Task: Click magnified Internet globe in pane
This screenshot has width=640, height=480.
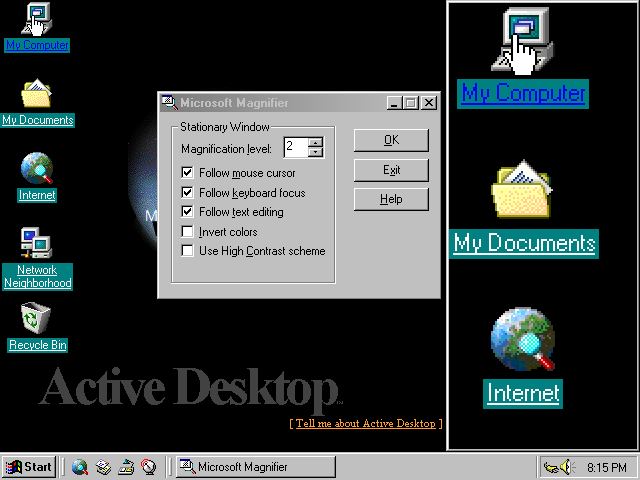Action: [523, 340]
